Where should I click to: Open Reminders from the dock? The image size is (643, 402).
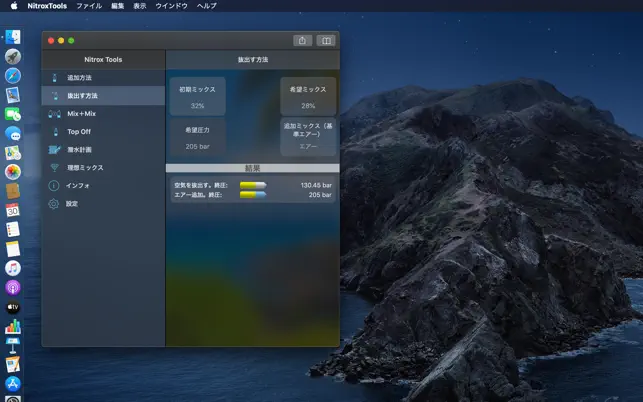pyautogui.click(x=13, y=229)
